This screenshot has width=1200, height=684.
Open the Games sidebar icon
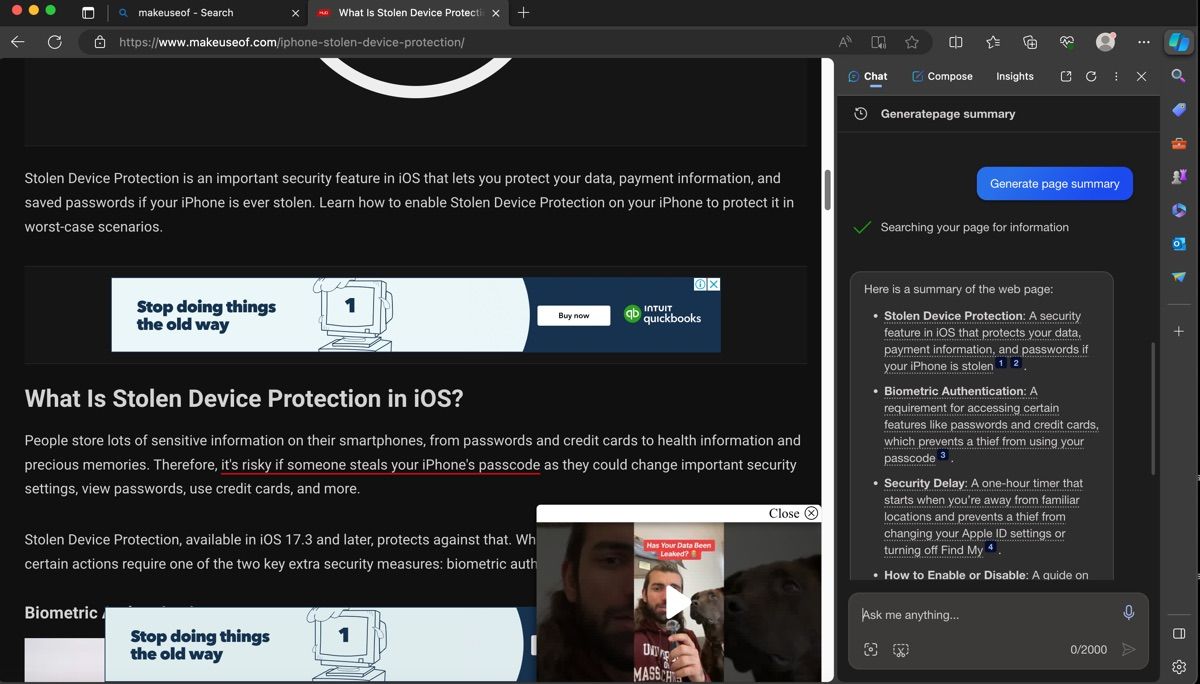tap(1178, 176)
